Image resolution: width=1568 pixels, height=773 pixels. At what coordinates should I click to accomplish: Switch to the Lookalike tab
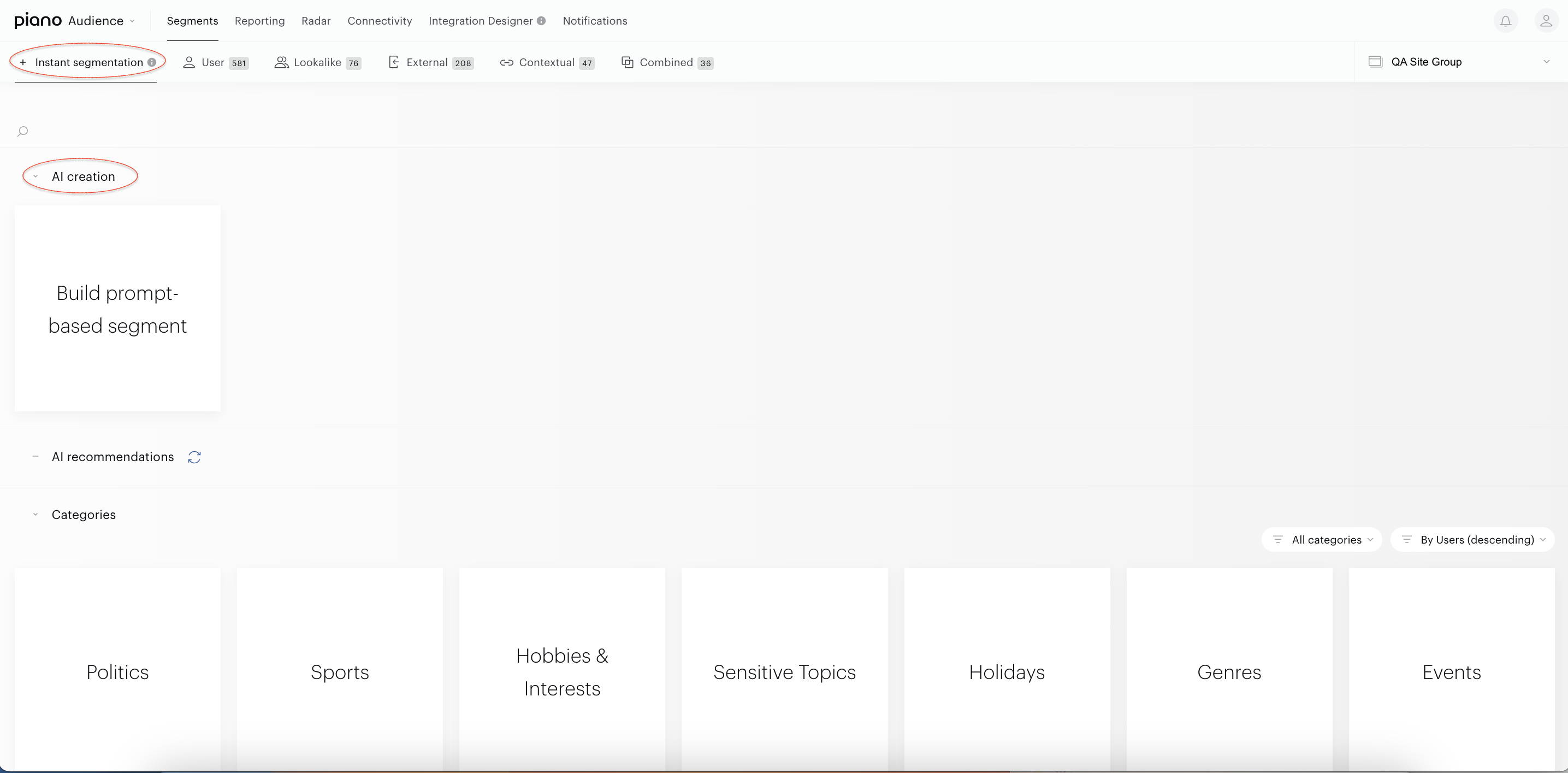click(x=318, y=62)
